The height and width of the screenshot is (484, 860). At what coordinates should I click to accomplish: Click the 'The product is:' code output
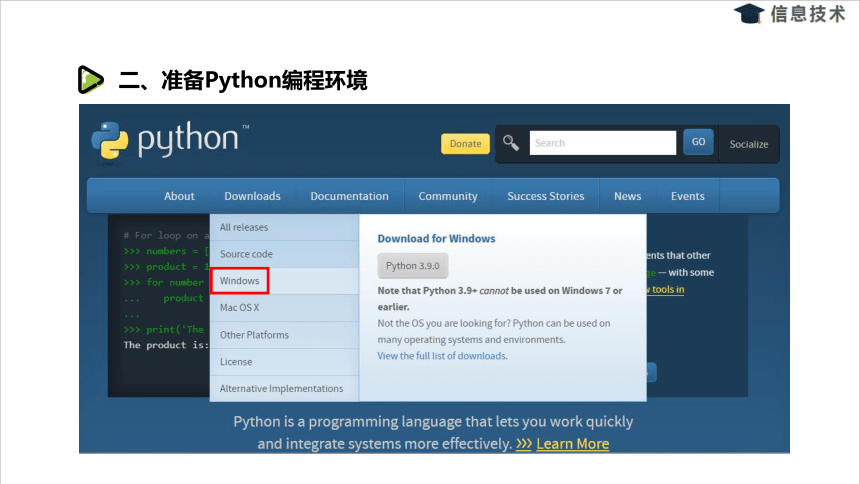(x=166, y=345)
